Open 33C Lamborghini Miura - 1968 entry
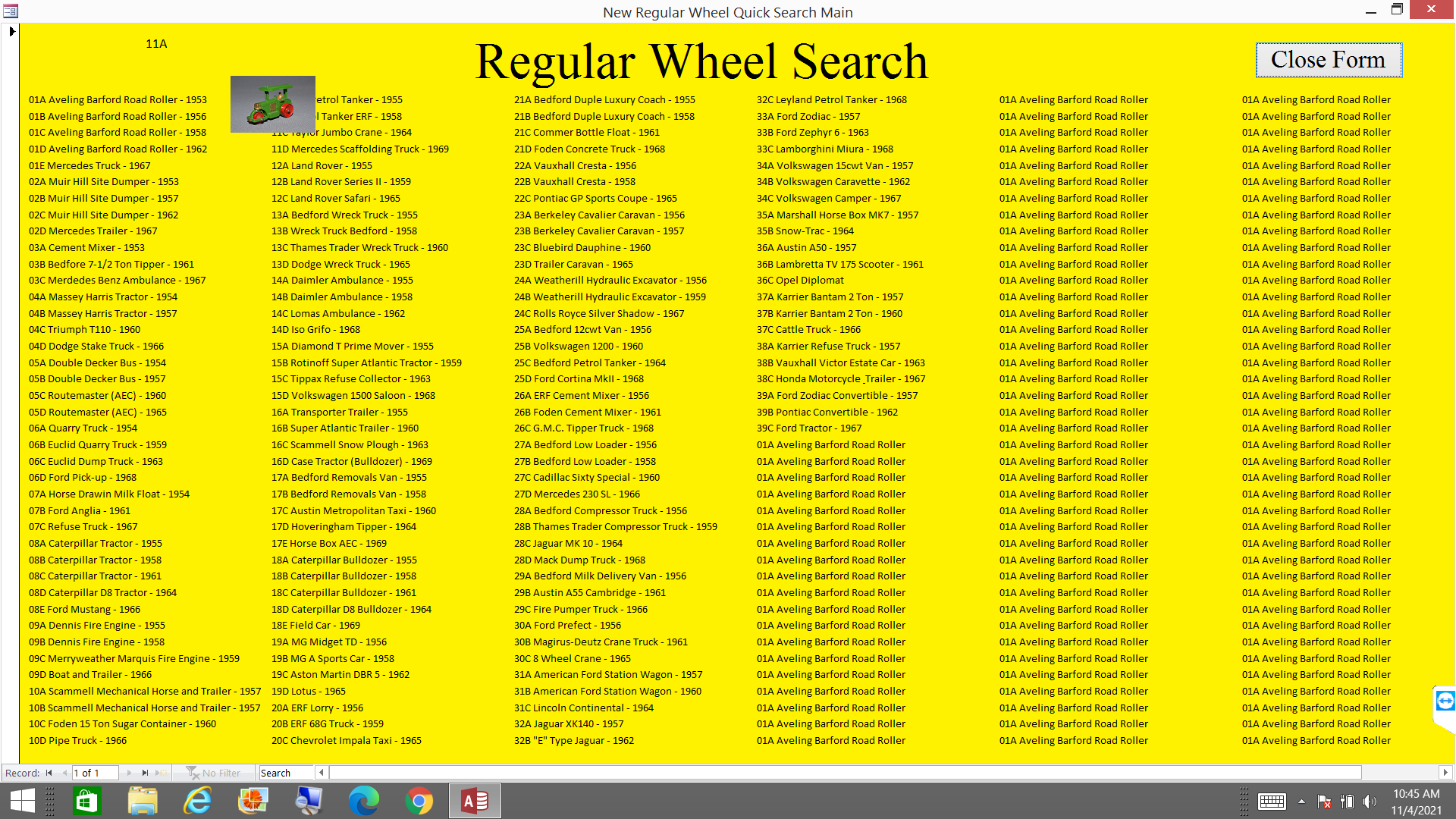Viewport: 1456px width, 819px height. coord(824,149)
